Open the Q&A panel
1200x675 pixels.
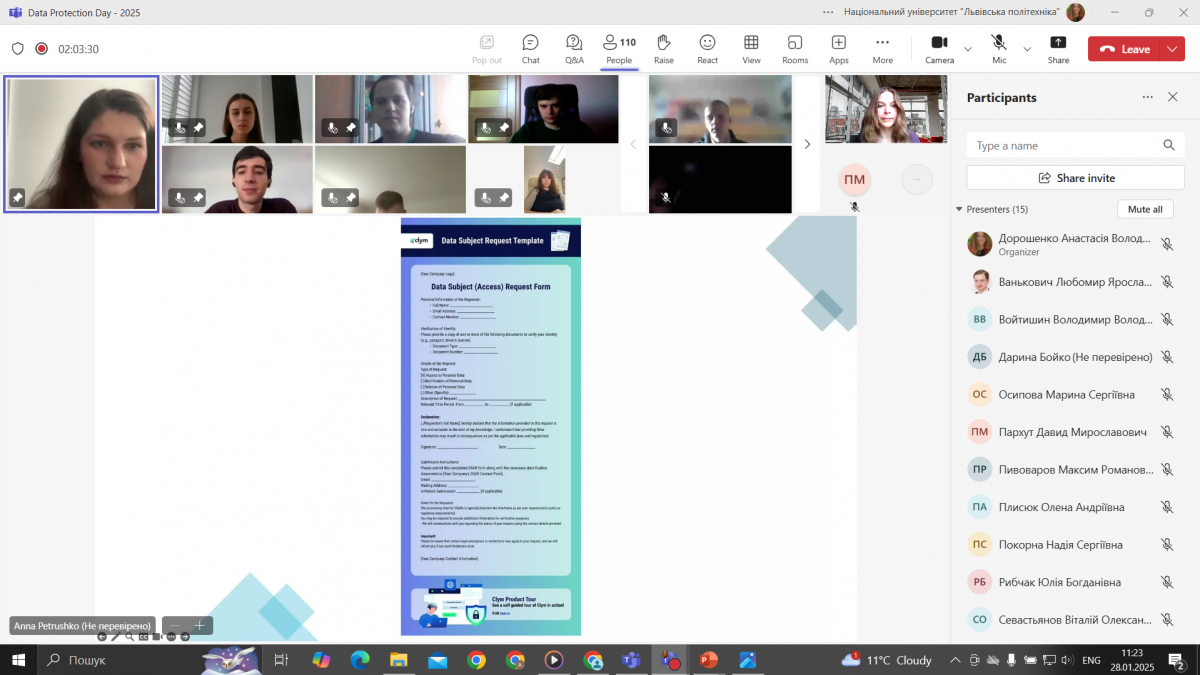(574, 49)
